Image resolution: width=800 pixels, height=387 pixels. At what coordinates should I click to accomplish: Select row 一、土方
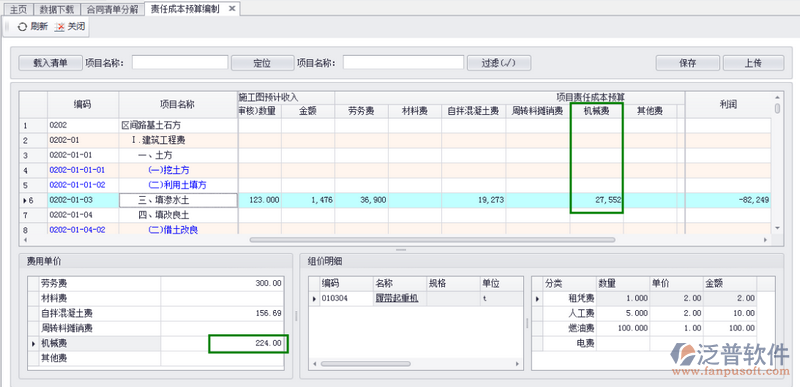[395, 155]
